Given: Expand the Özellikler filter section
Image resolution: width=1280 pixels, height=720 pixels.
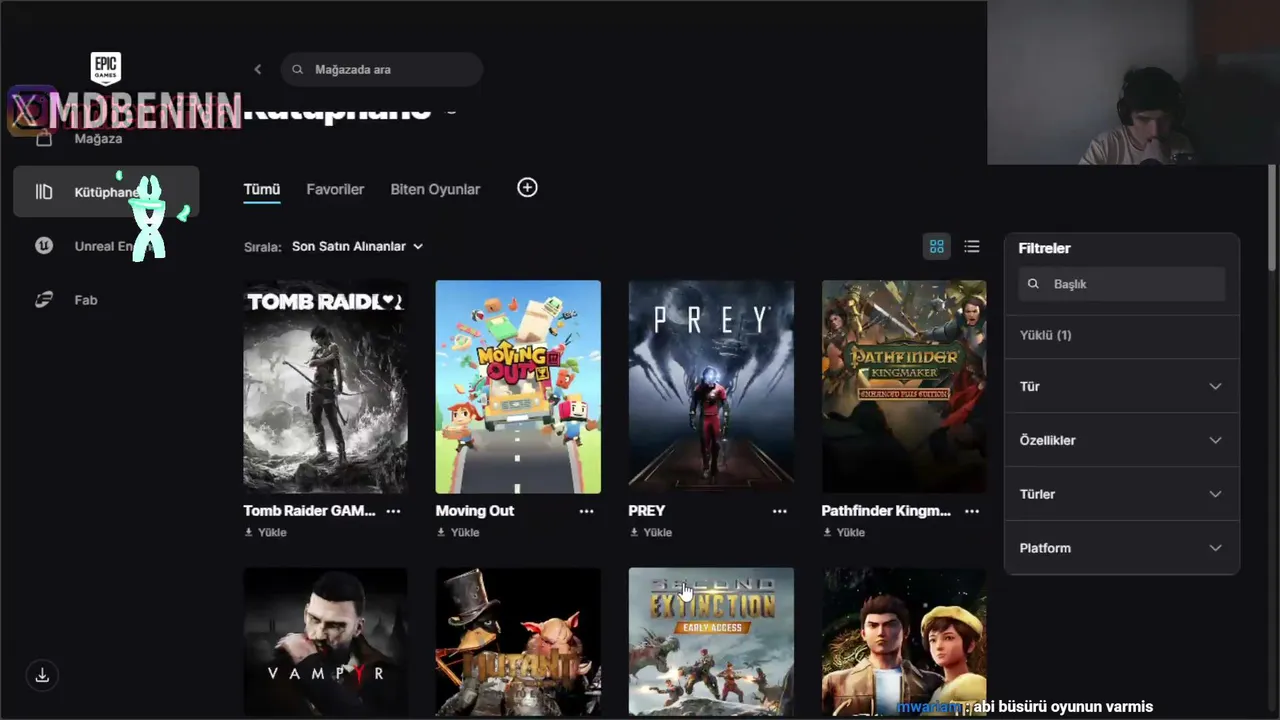Looking at the screenshot, I should pyautogui.click(x=1122, y=440).
